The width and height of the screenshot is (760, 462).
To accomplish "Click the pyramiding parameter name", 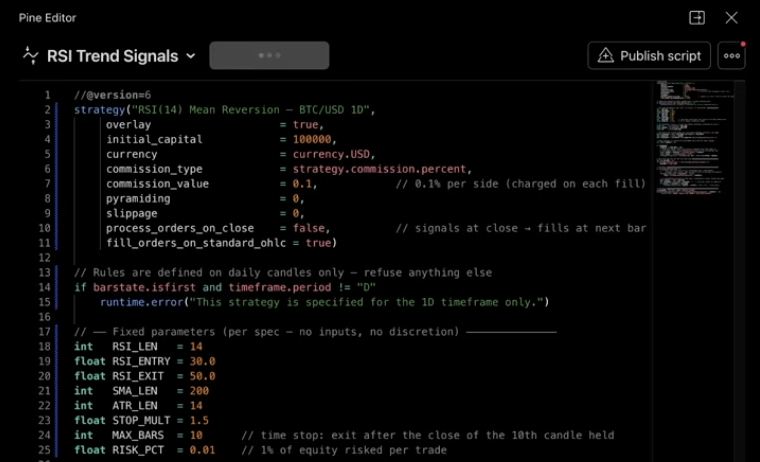I will point(138,199).
